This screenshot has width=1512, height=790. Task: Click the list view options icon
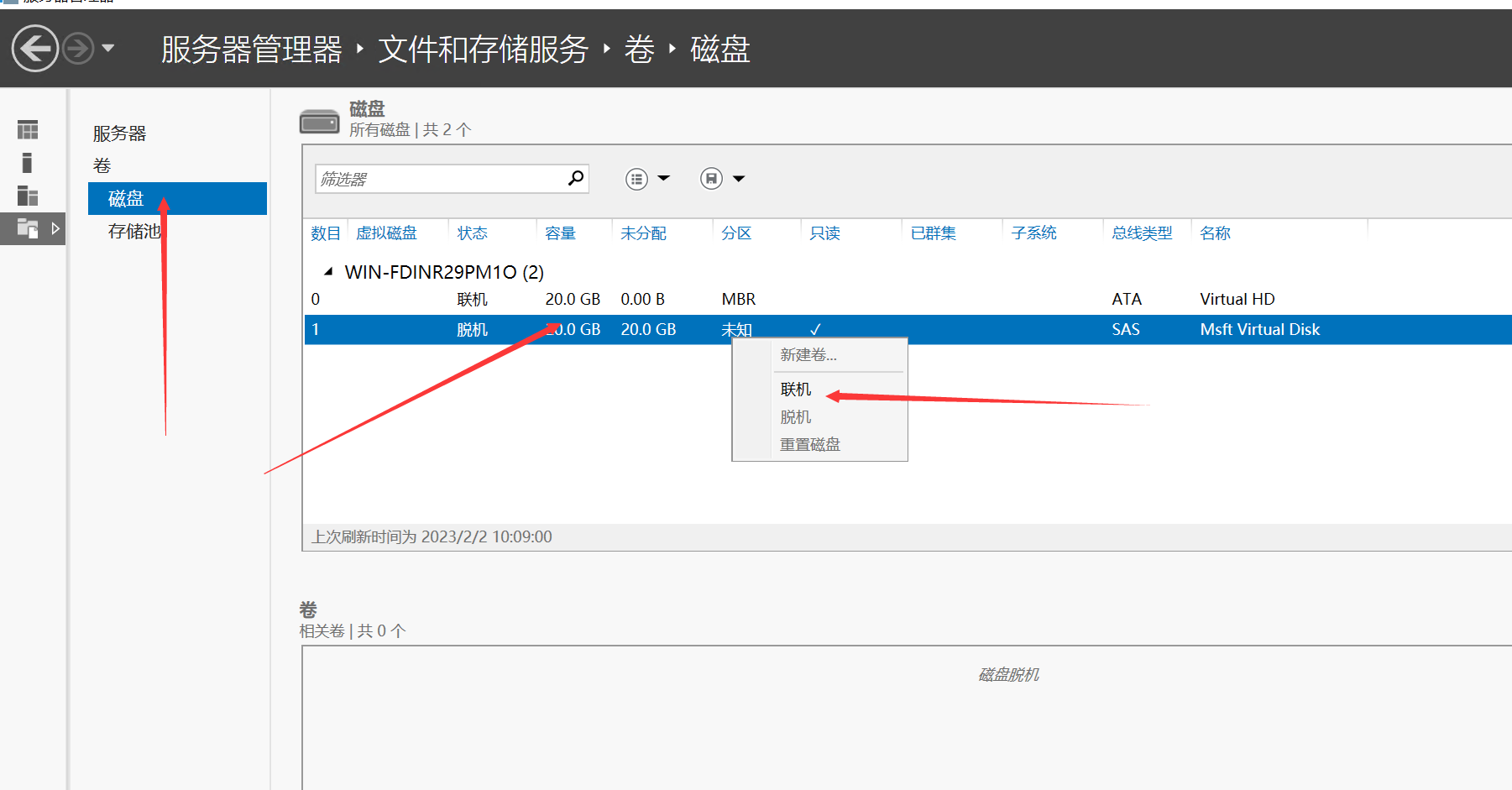pos(637,179)
